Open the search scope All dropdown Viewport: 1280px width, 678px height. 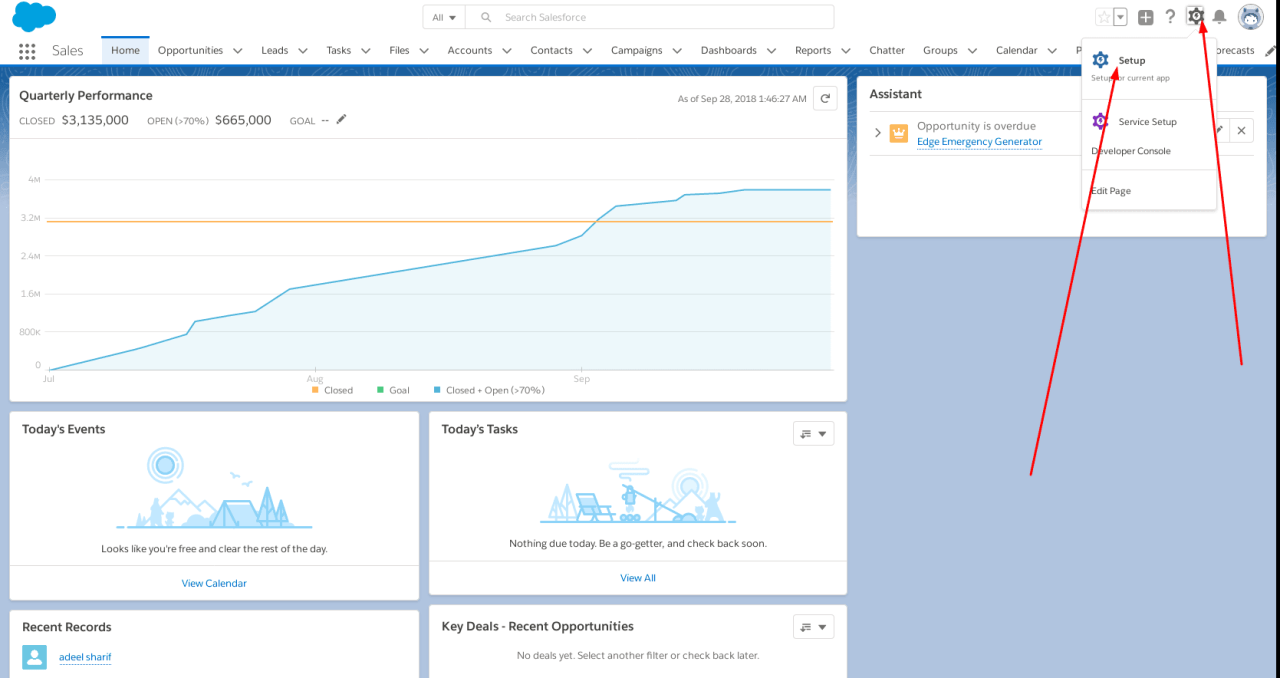[x=444, y=17]
